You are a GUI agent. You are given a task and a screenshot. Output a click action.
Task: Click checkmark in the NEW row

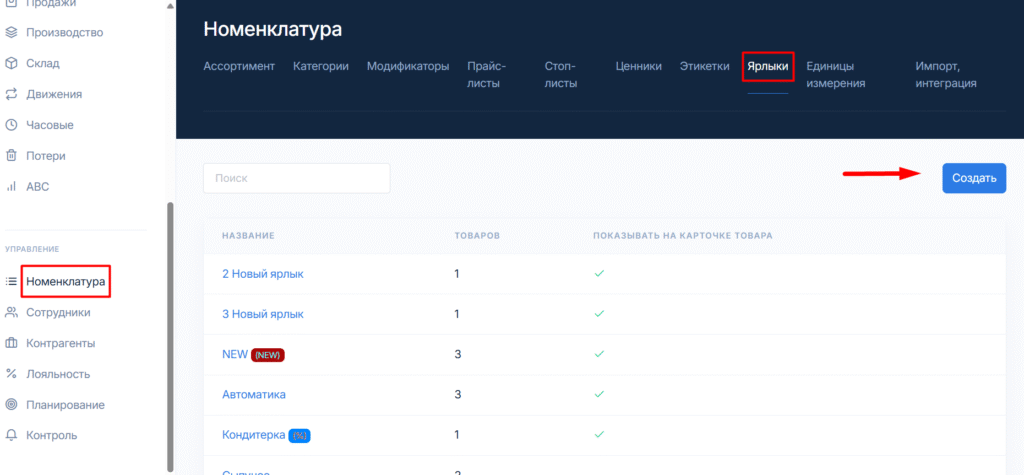(599, 354)
